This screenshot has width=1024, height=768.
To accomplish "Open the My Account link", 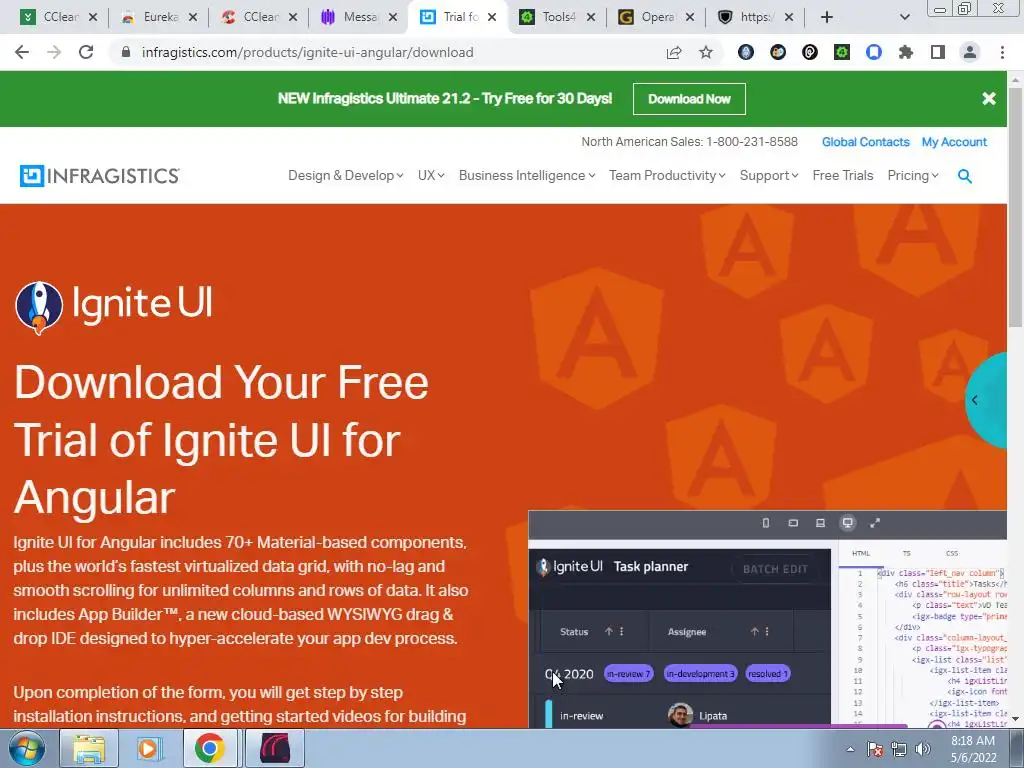I will point(954,142).
